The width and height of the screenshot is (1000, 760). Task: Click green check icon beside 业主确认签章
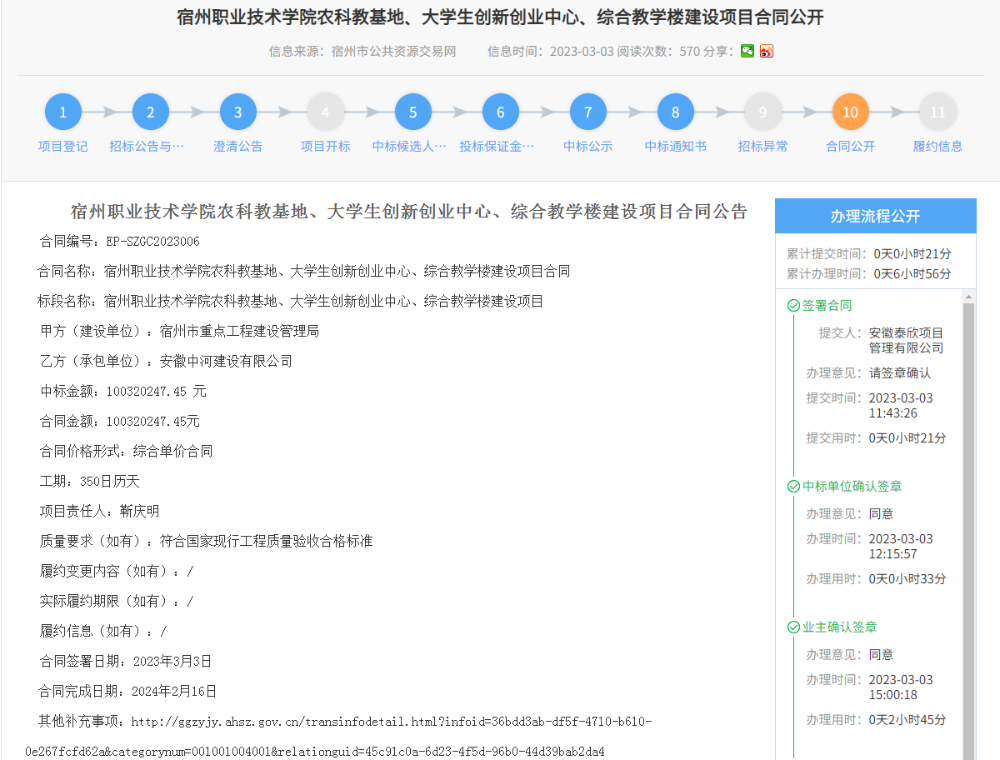pyautogui.click(x=793, y=627)
